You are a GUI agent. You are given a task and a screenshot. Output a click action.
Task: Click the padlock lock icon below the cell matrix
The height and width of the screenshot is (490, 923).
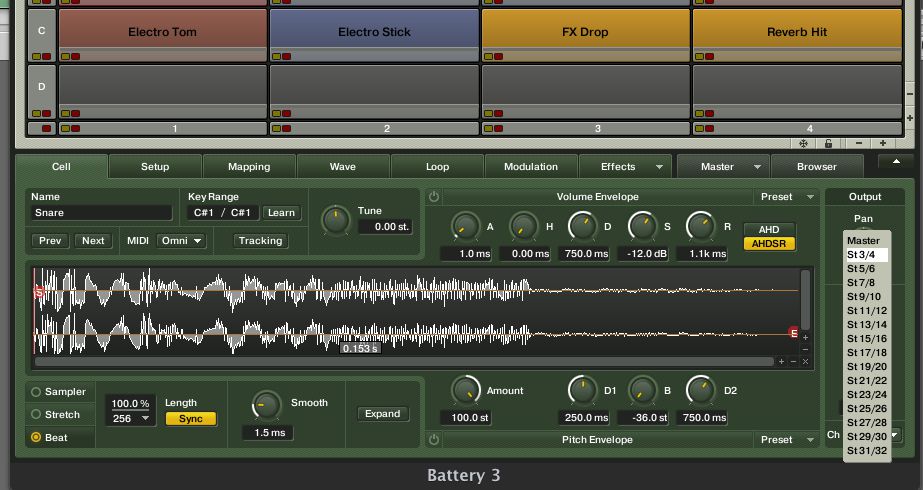pos(828,143)
